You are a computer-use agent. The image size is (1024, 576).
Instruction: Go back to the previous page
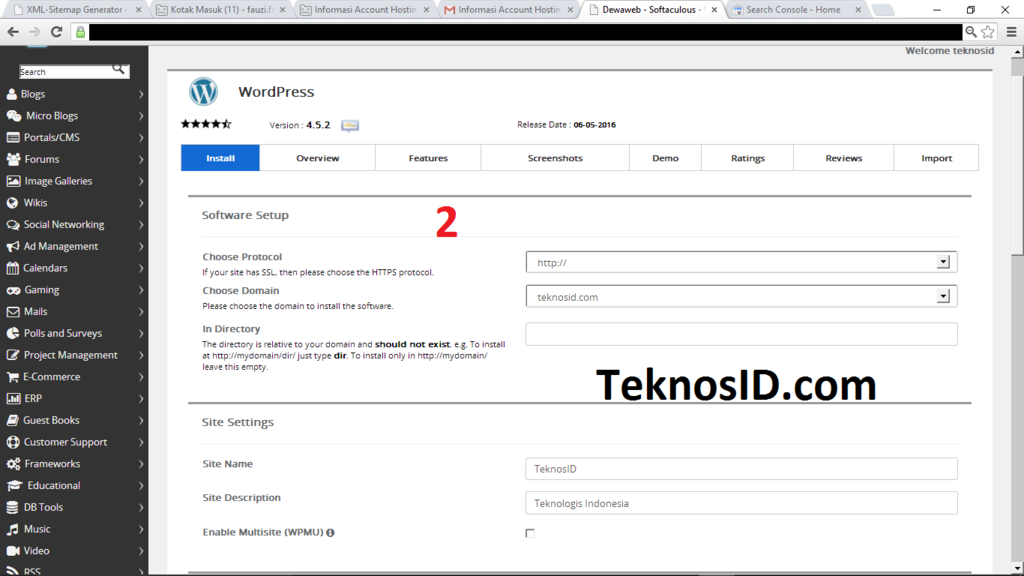[x=13, y=31]
